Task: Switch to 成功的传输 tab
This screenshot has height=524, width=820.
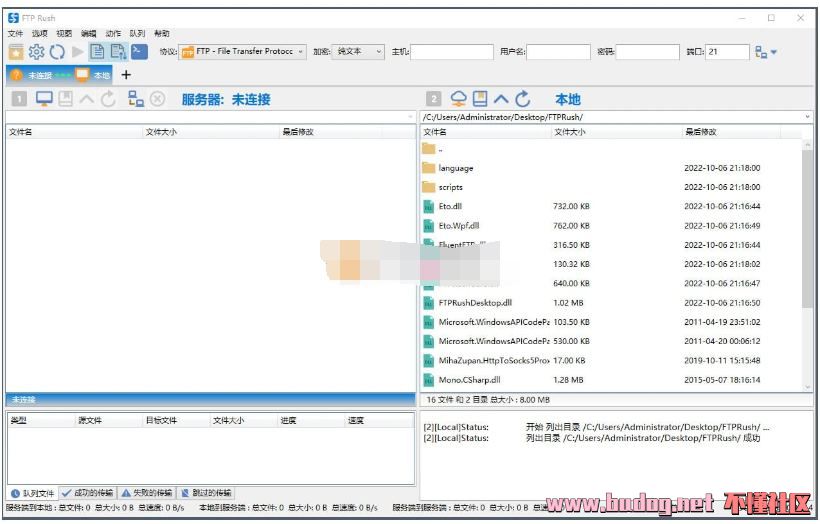Action: pos(88,493)
